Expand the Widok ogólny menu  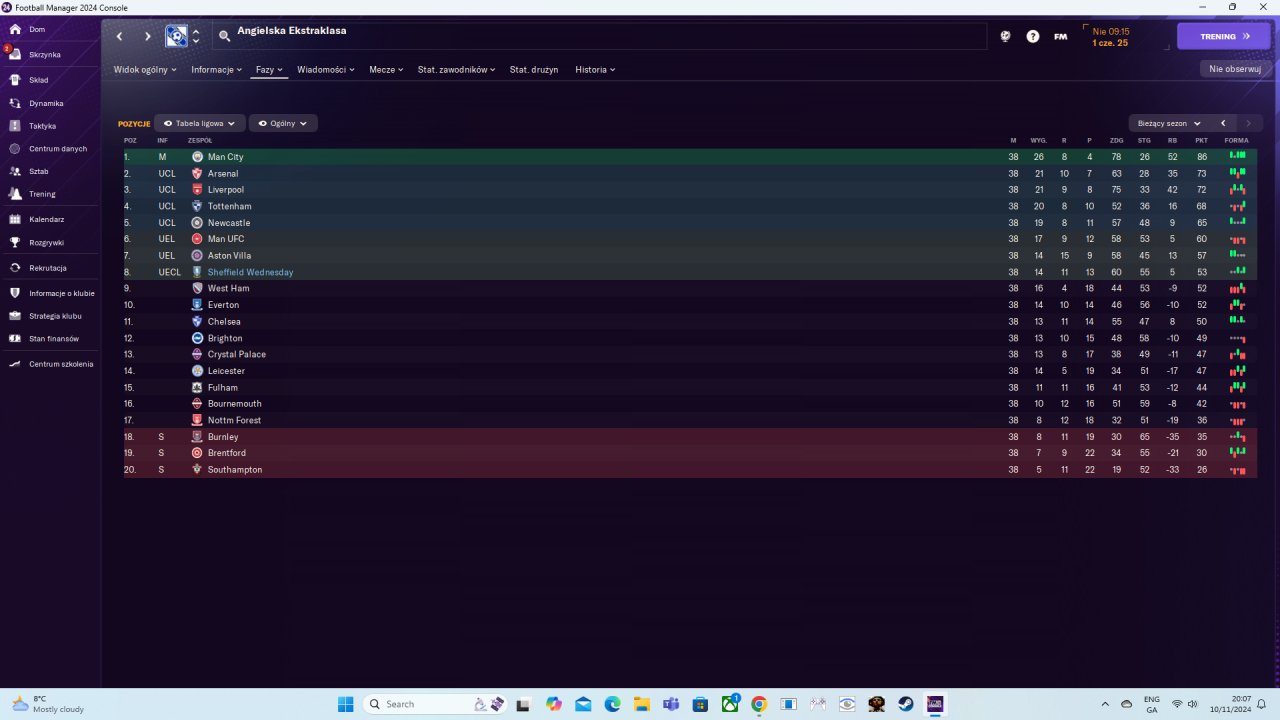tap(145, 70)
